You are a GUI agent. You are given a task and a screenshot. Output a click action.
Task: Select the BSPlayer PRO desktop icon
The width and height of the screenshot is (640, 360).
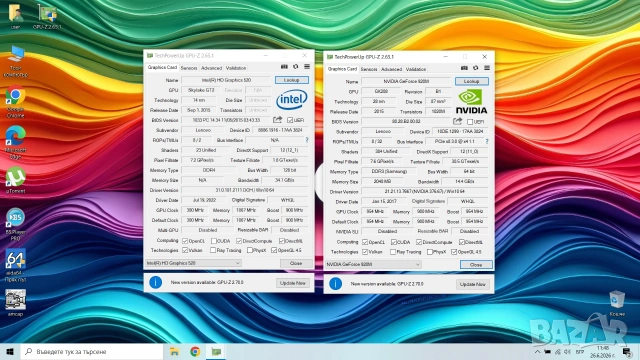point(16,224)
